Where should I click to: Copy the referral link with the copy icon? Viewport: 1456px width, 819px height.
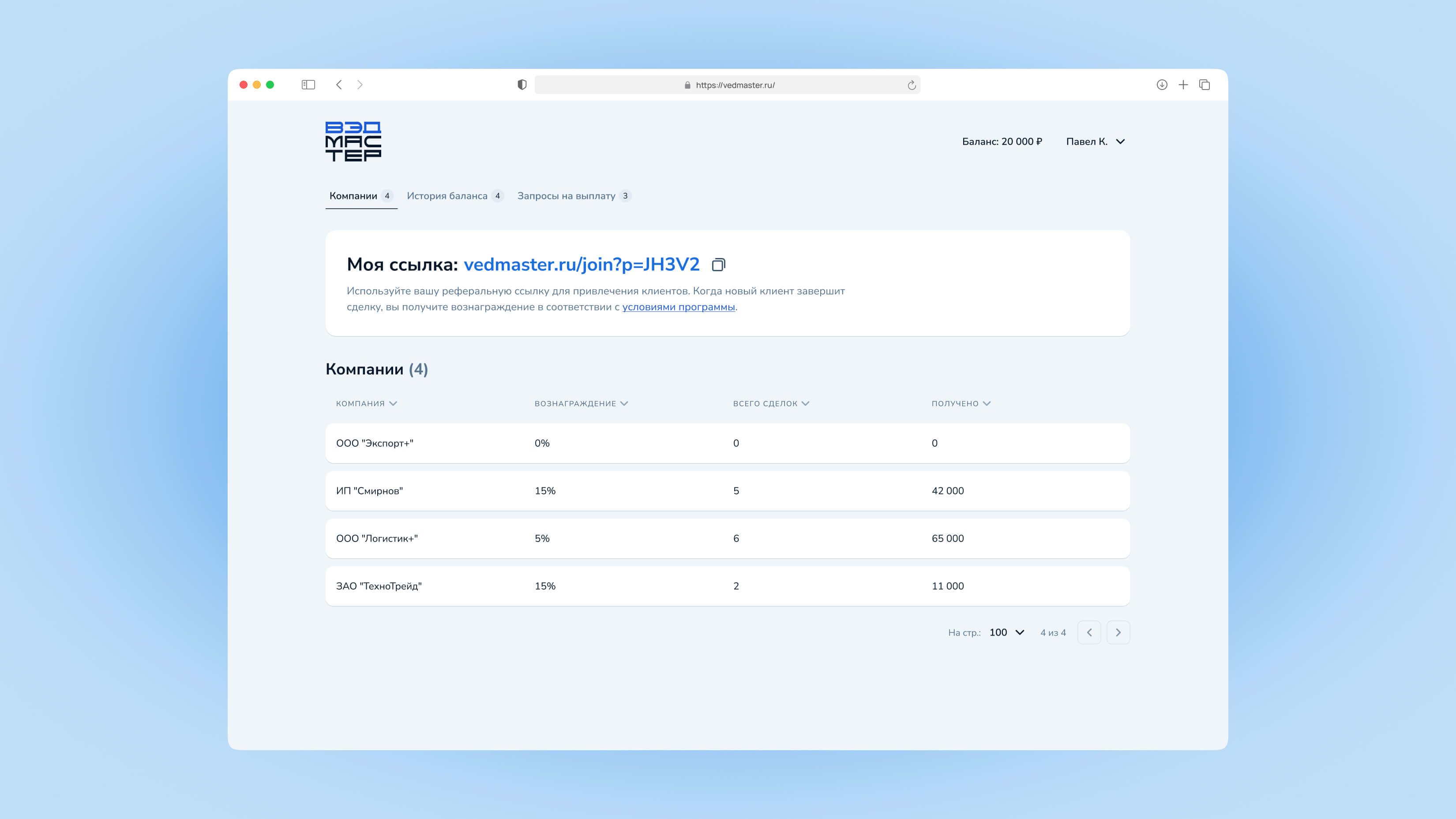click(x=718, y=264)
